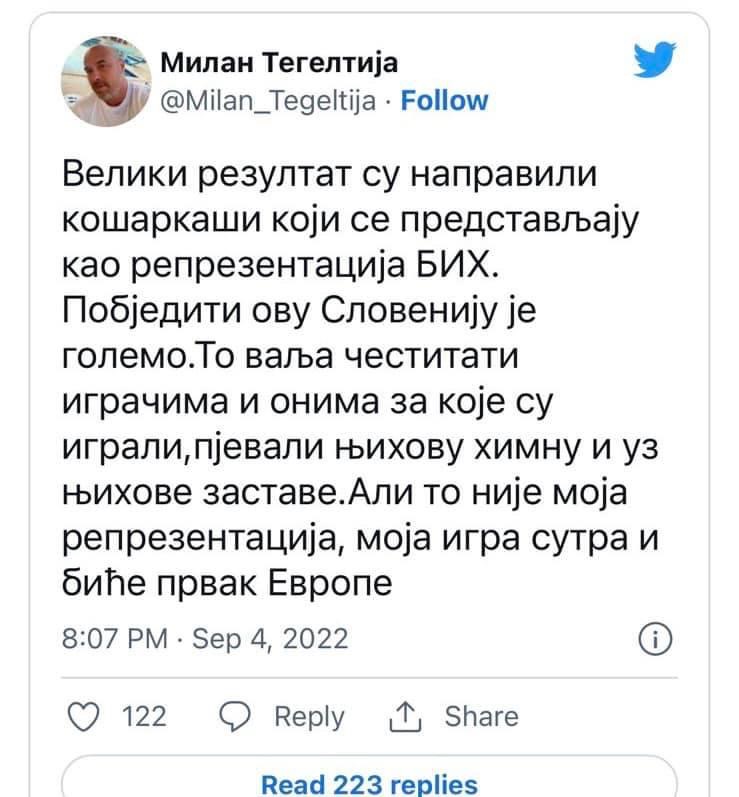Like the tweet with the heart icon
Screen dimensions: 739x797
coord(89,716)
